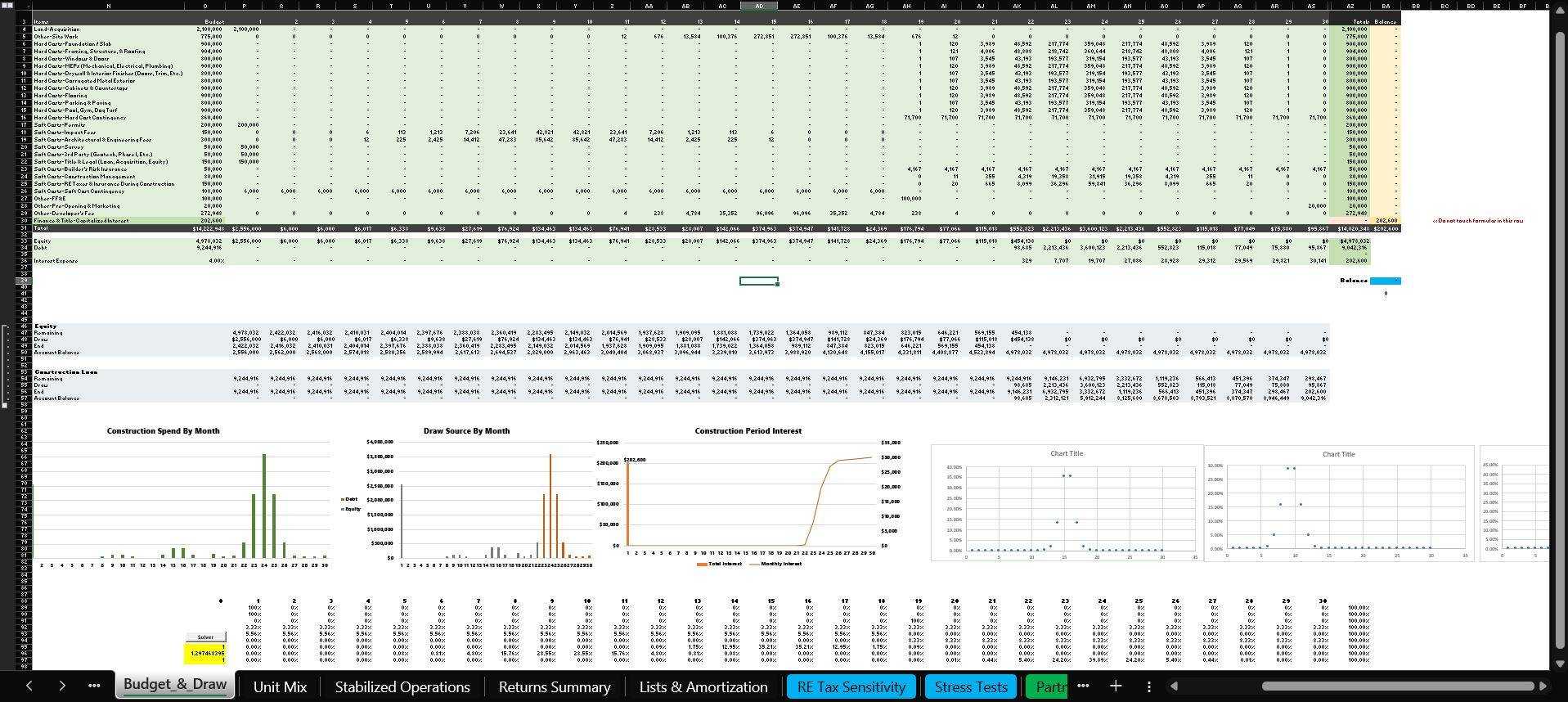The height and width of the screenshot is (702, 1568).
Task: Select the Land-Acquisition row label
Action: pyautogui.click(x=56, y=29)
